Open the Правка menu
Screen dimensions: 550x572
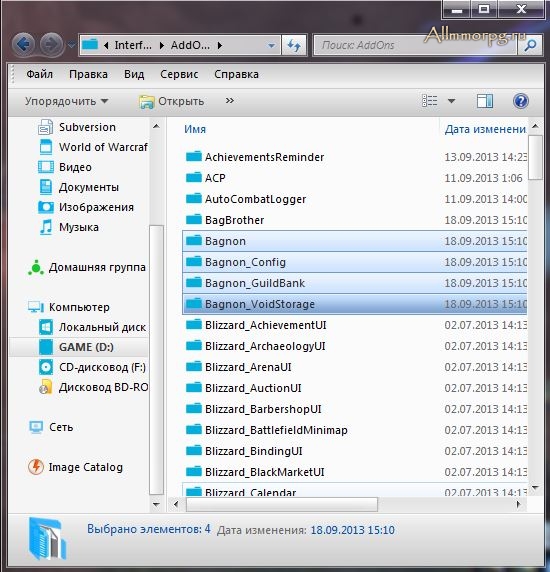point(88,74)
